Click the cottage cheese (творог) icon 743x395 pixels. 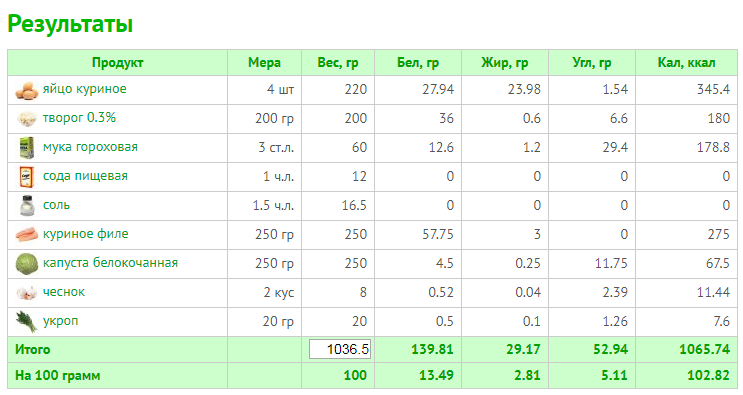[x=27, y=118]
